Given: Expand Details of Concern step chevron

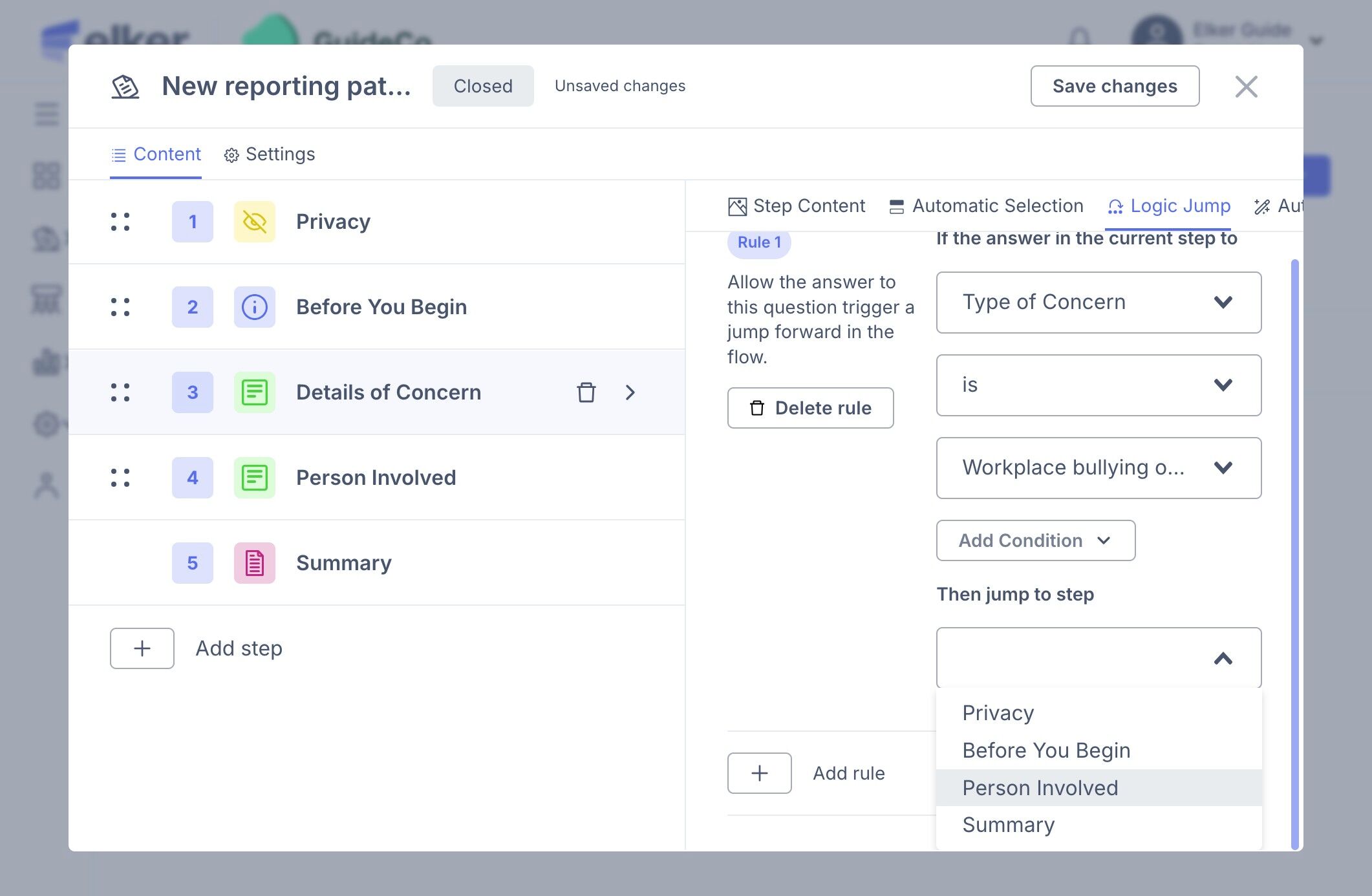Looking at the screenshot, I should (630, 392).
